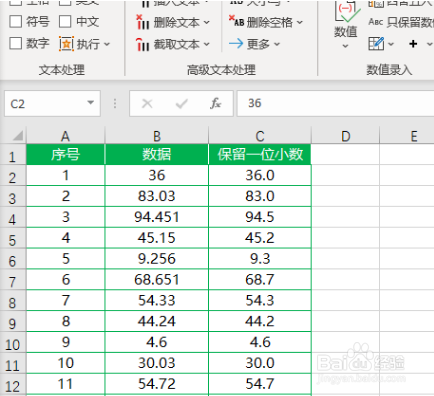Screen dimensions: 434x396
Task: Click the 更多 arrow icon
Action: (236, 44)
